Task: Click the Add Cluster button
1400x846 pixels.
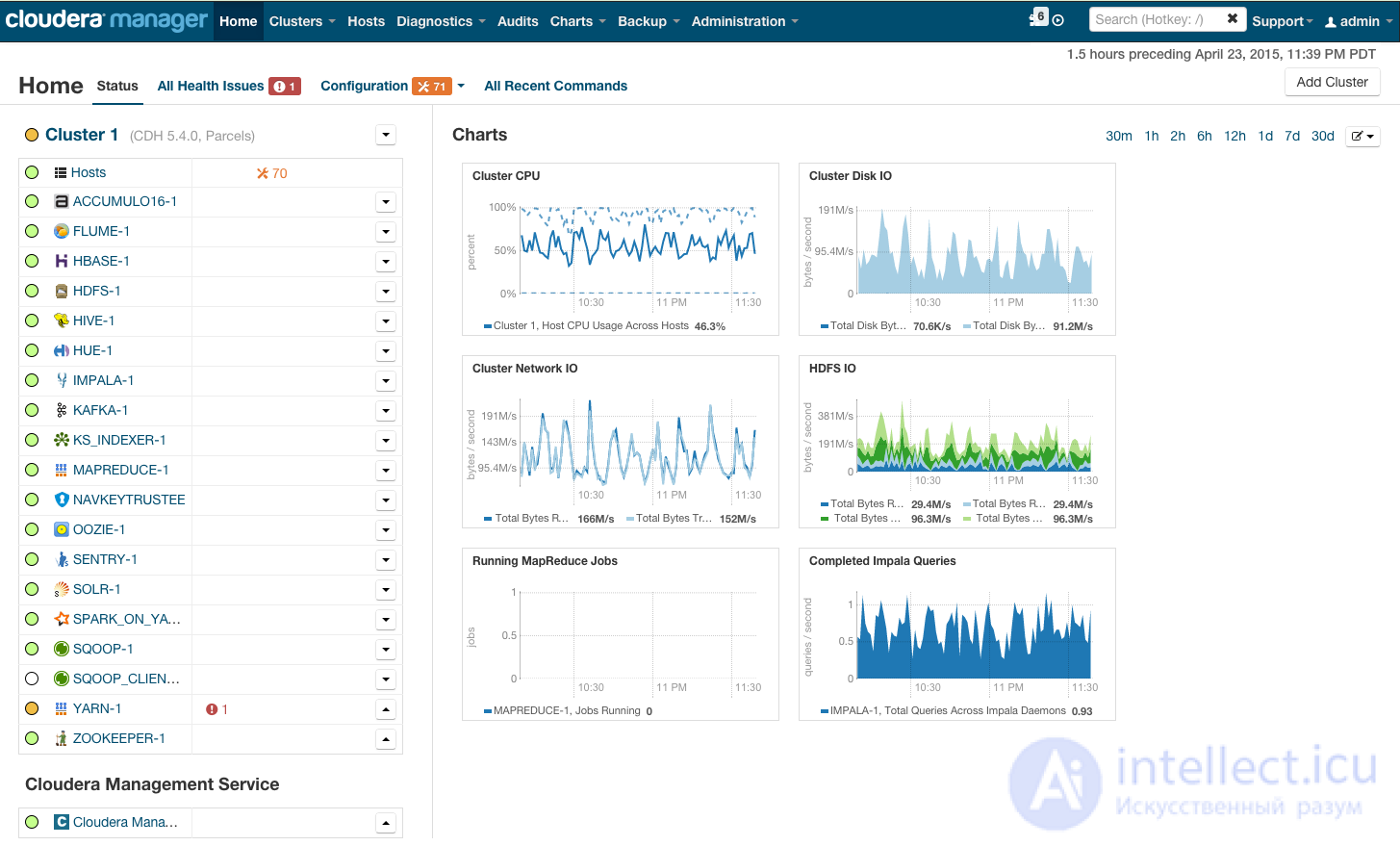Action: pyautogui.click(x=1333, y=83)
